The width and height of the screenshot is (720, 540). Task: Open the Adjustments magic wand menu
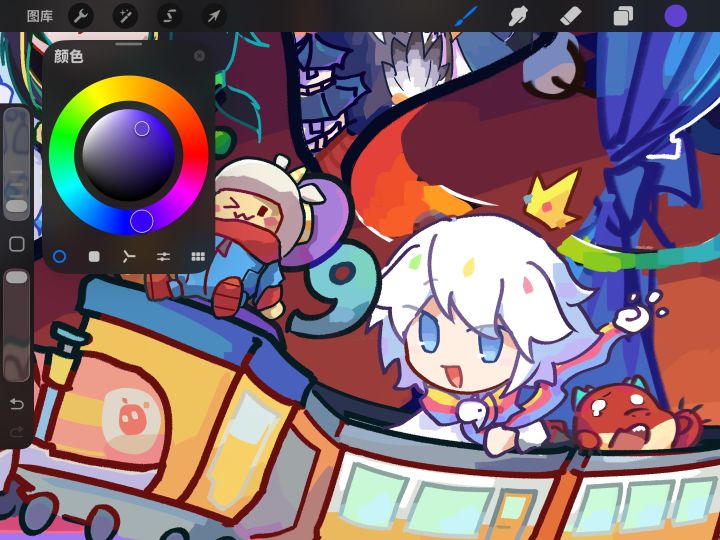click(x=125, y=17)
